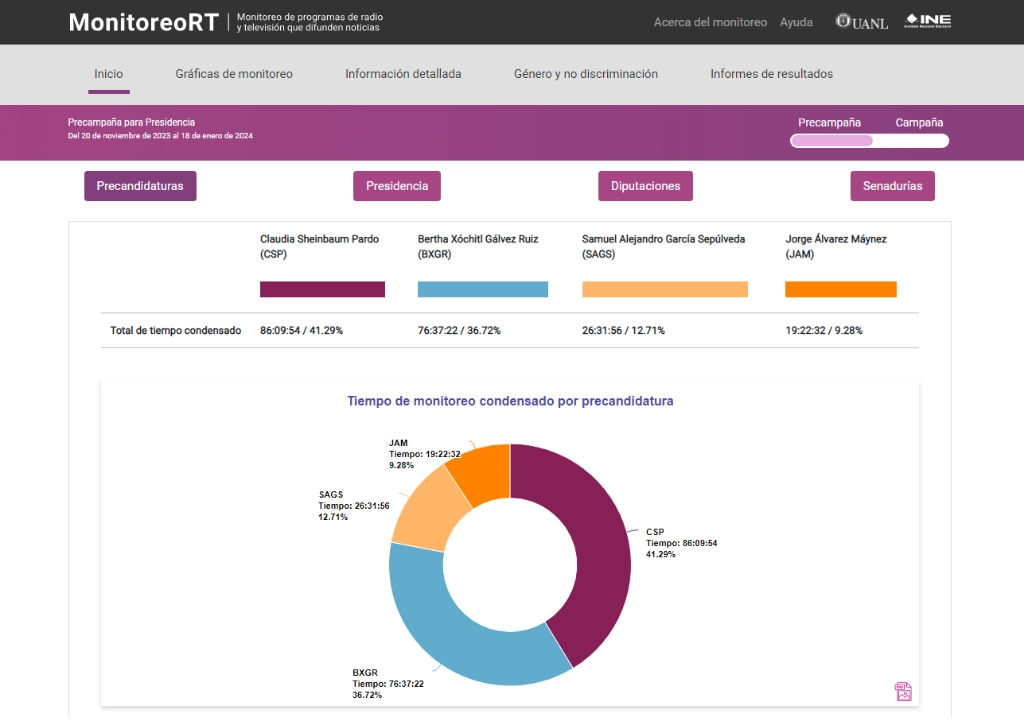Open the Inicio tab
Image resolution: width=1024 pixels, height=725 pixels.
coord(108,74)
